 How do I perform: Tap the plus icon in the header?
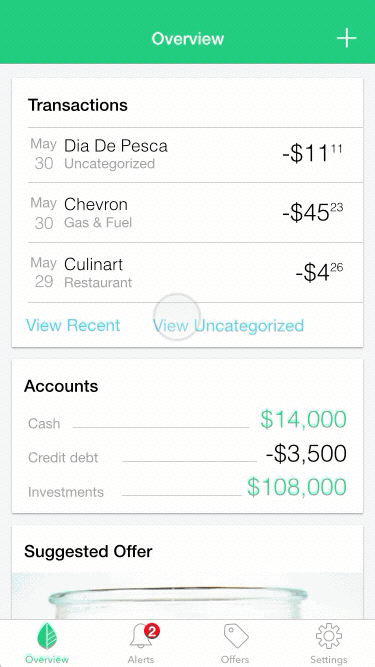(347, 38)
